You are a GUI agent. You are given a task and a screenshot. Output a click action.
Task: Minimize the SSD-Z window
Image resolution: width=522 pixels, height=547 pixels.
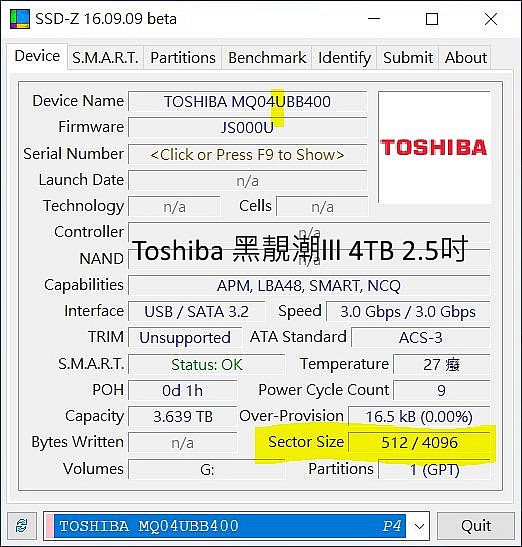374,19
